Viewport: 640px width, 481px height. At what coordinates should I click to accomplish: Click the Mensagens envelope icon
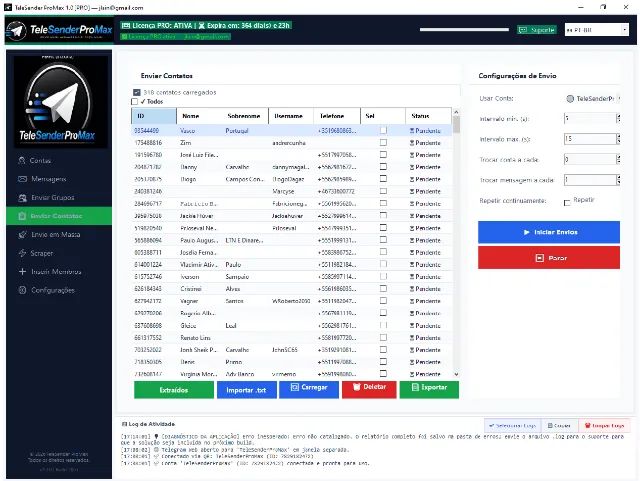(22, 179)
